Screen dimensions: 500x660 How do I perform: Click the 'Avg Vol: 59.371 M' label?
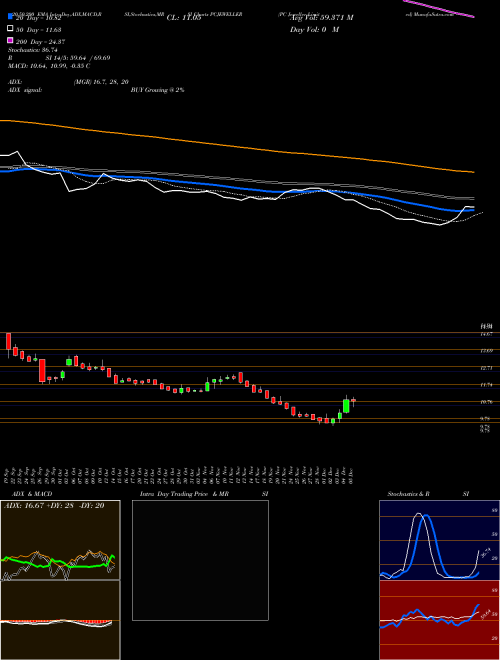coord(322,18)
